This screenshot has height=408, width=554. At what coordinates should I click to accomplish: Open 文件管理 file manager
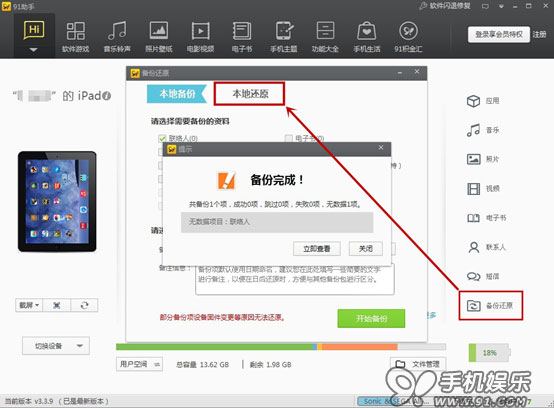tap(418, 364)
